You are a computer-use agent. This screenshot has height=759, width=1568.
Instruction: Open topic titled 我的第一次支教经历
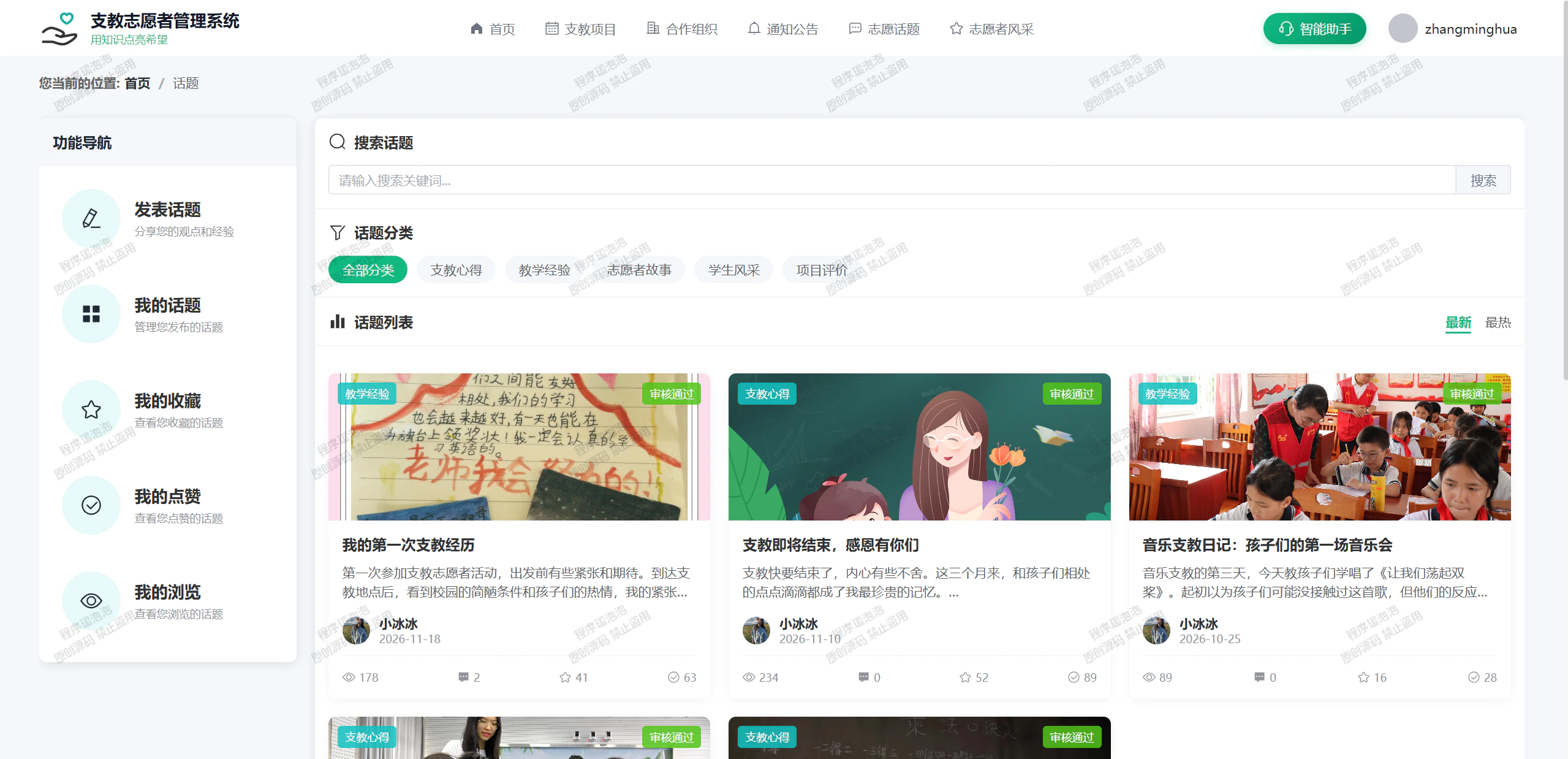(x=408, y=545)
